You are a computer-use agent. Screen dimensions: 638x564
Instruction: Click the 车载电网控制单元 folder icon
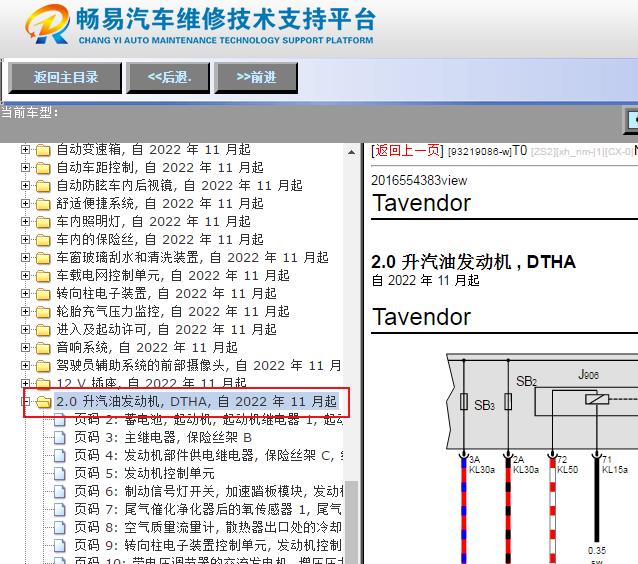pyautogui.click(x=43, y=276)
